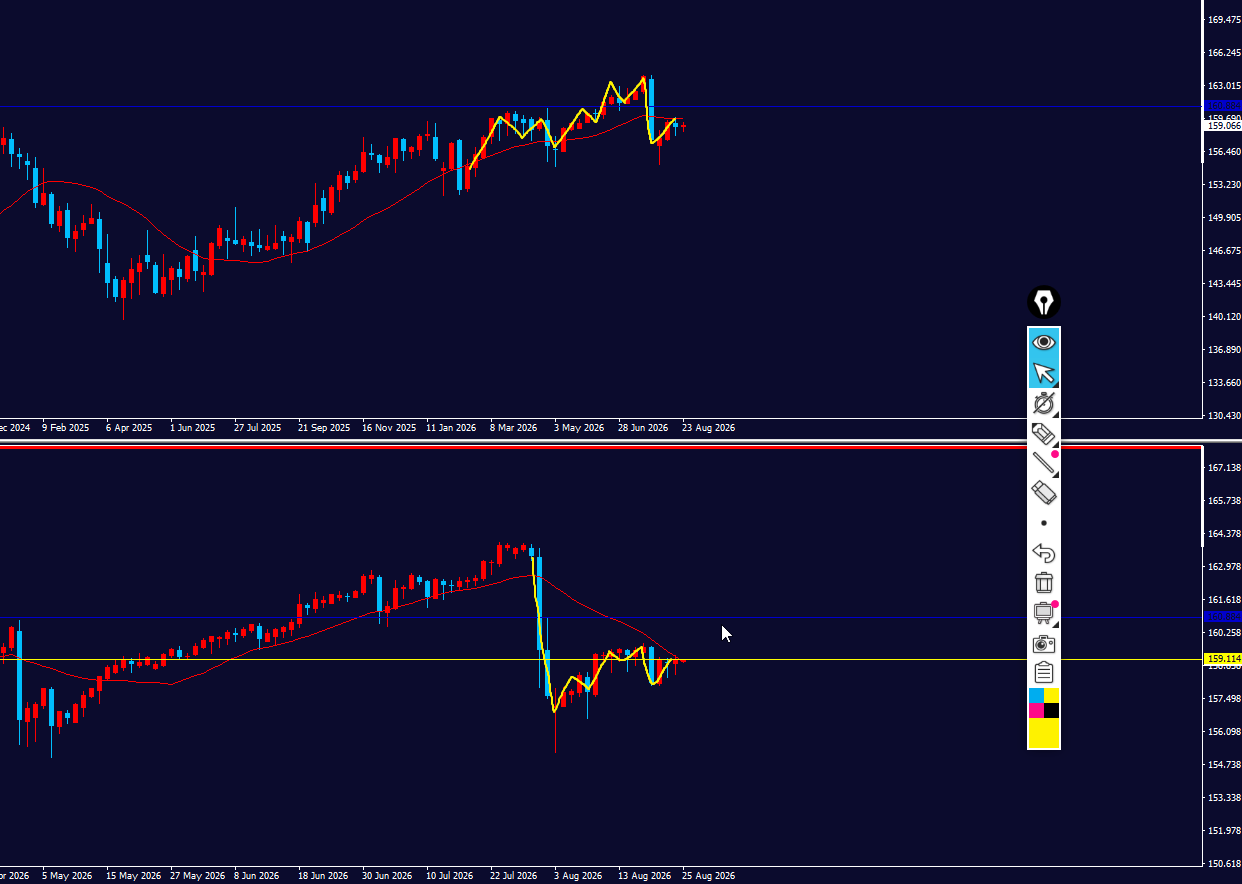
Task: Toggle the eye visibility tool
Action: point(1044,342)
